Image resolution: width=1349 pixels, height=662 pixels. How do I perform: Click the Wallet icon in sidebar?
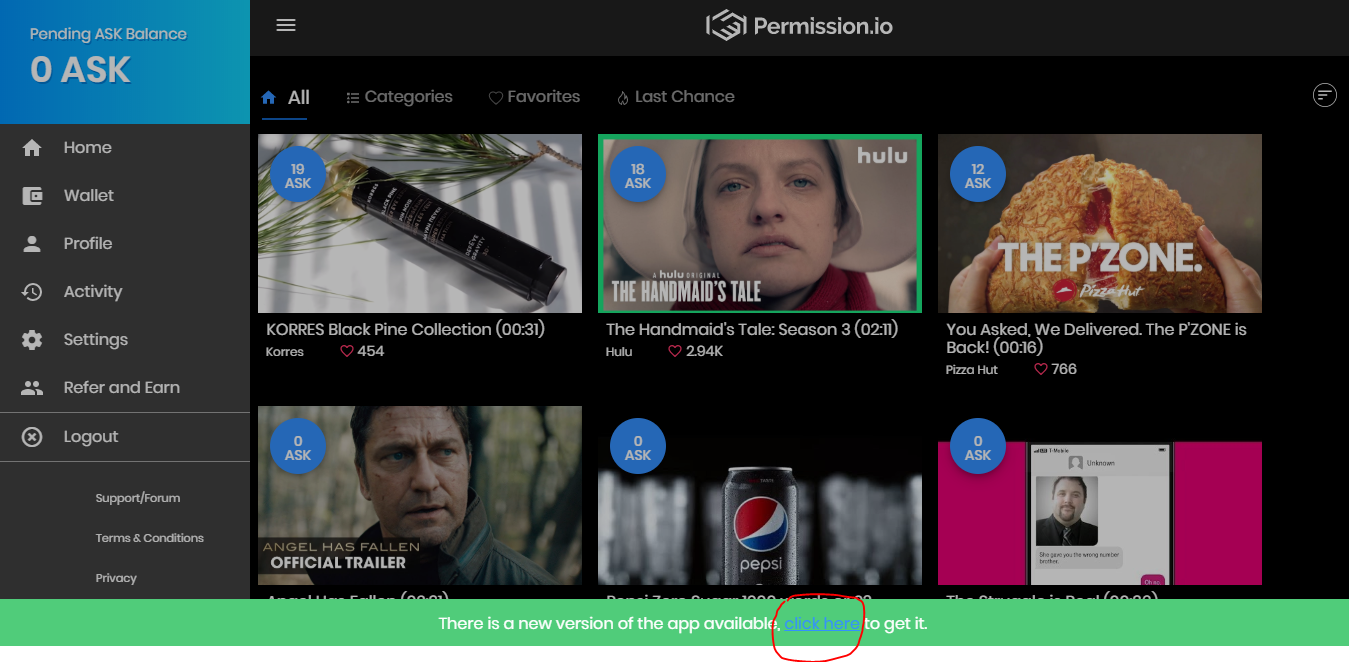point(32,196)
